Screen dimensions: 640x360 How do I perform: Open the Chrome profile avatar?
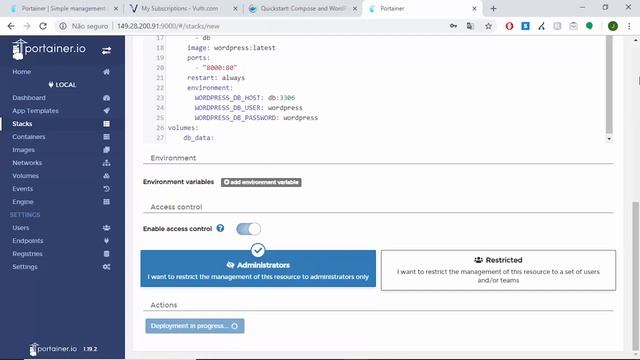pos(613,26)
